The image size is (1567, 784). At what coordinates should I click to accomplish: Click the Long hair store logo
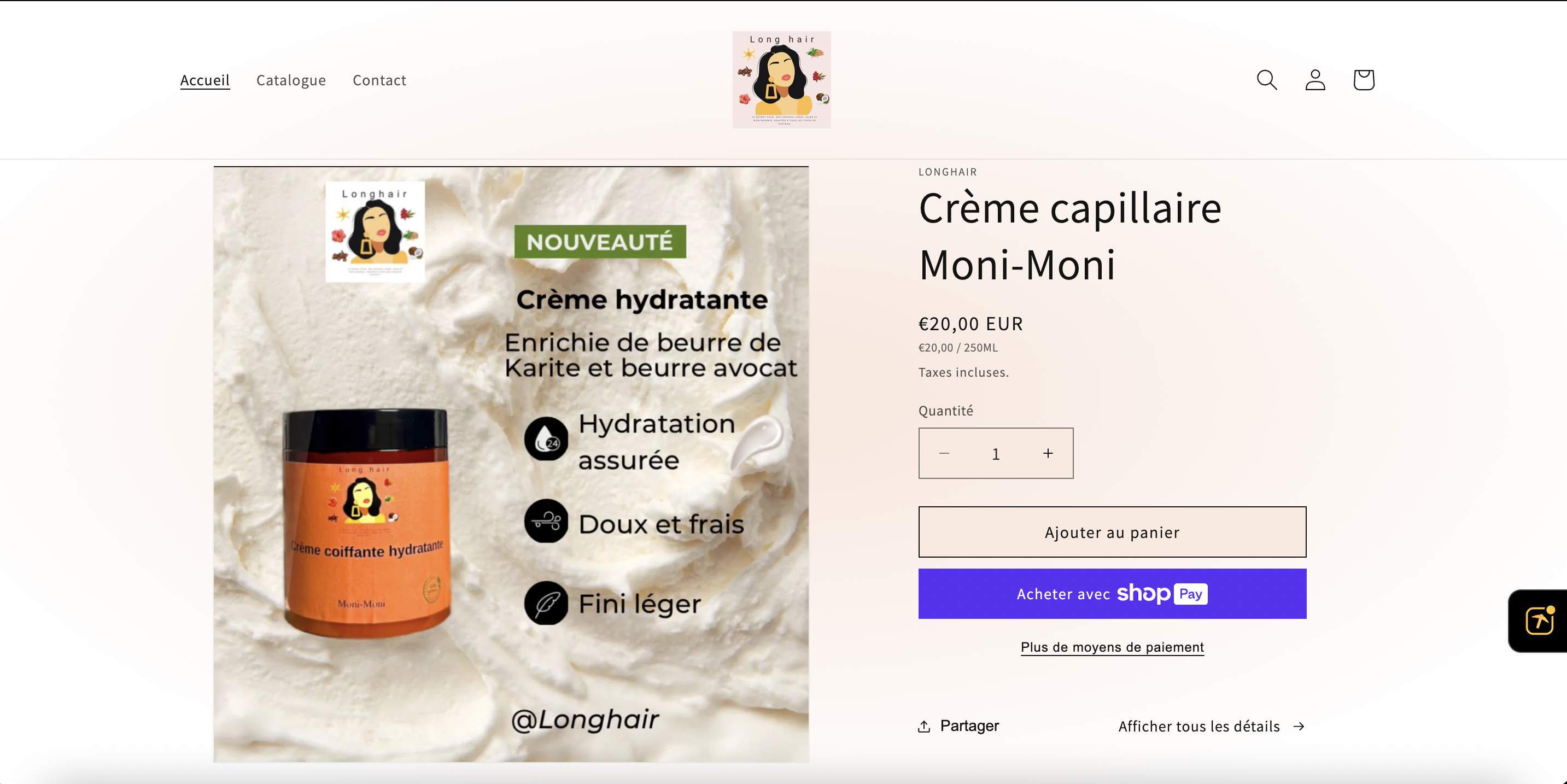781,80
